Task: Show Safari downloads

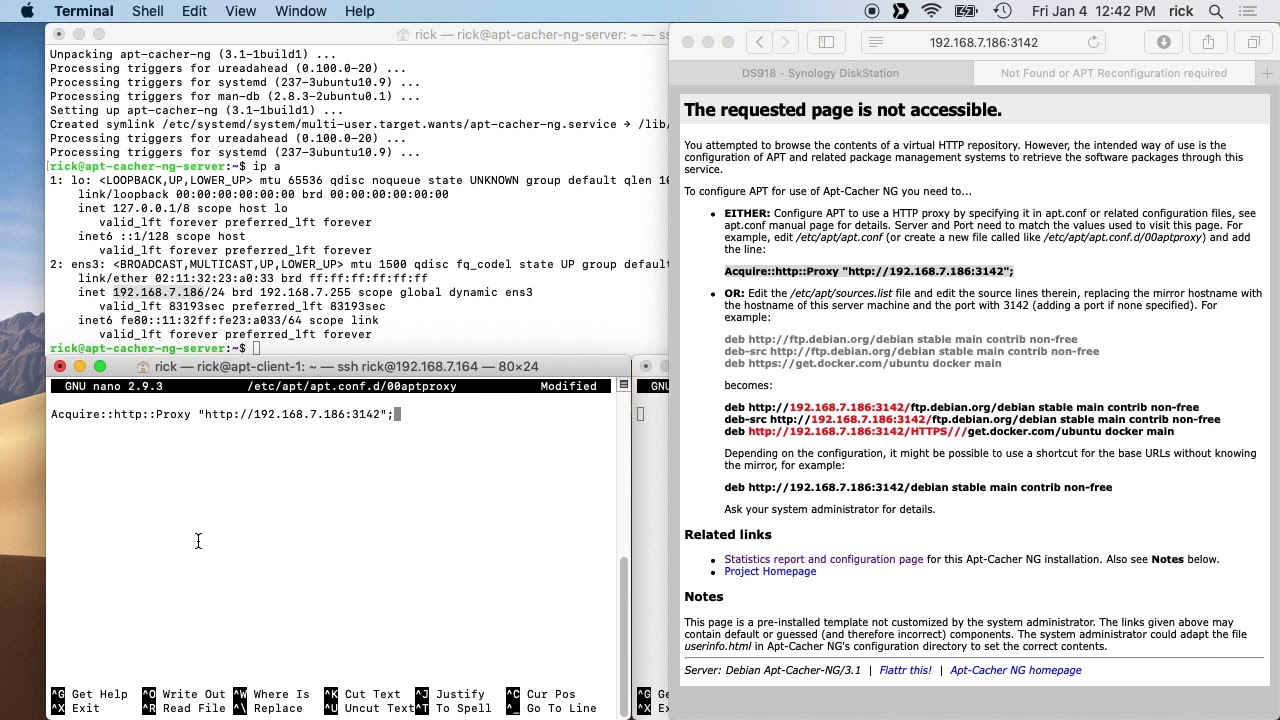Action: point(1164,42)
